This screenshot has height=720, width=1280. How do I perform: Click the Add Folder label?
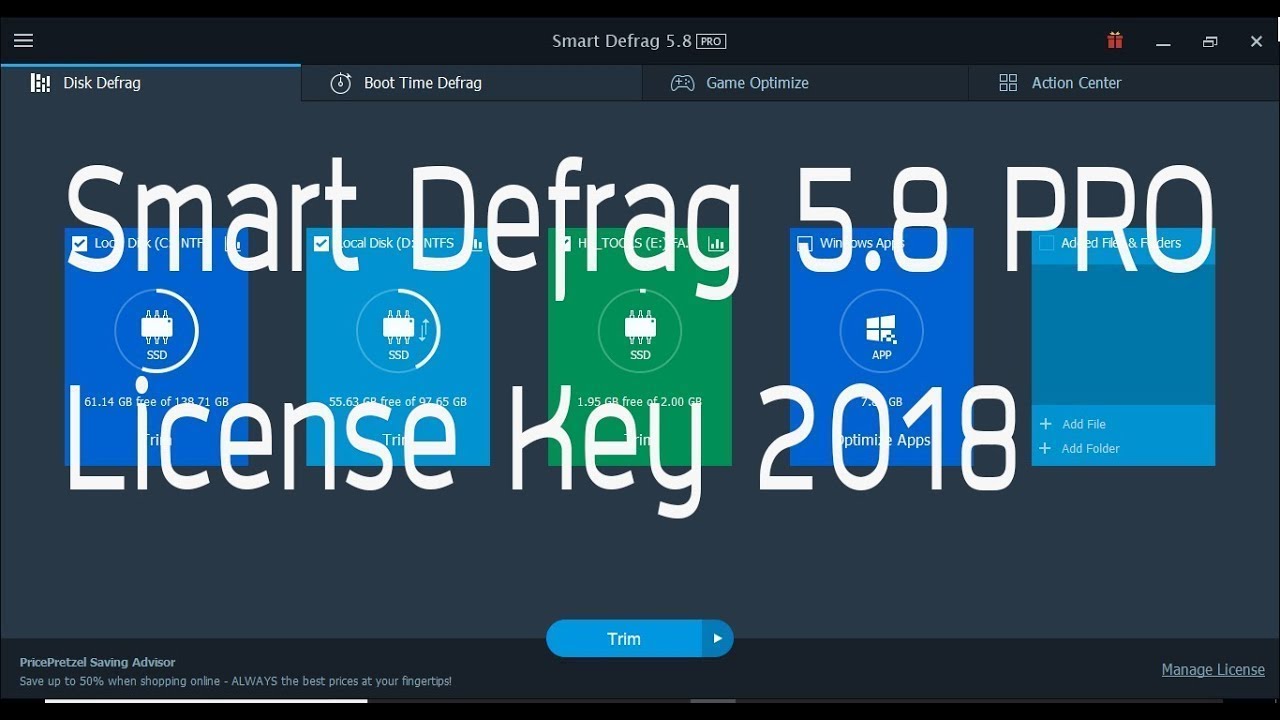(1091, 448)
